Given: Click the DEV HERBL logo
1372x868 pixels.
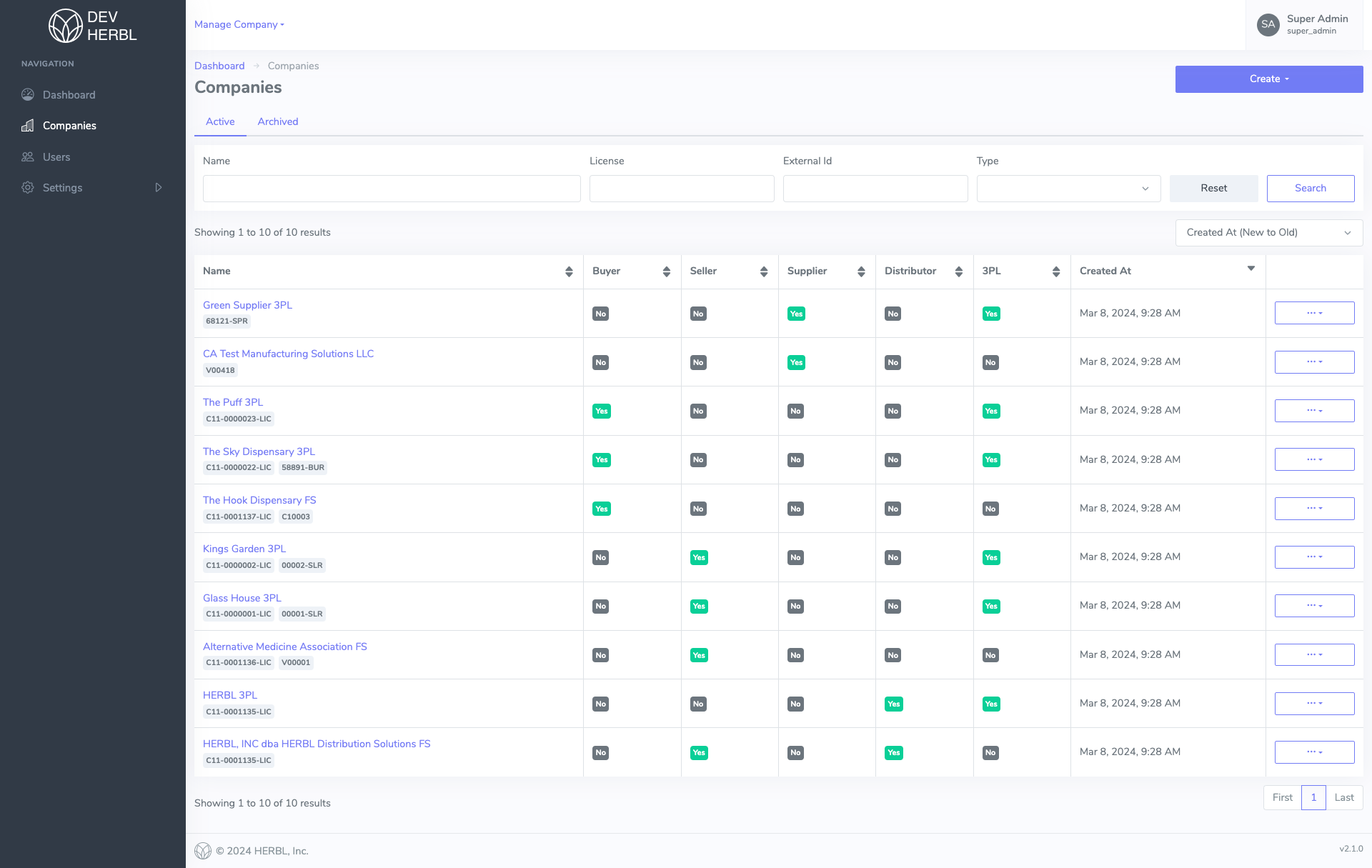Looking at the screenshot, I should (x=93, y=26).
